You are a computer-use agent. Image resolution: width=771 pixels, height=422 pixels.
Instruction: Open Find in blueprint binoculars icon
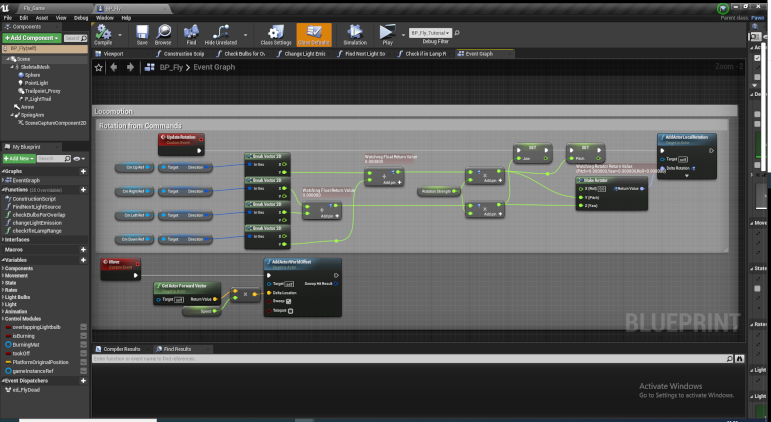tap(191, 32)
